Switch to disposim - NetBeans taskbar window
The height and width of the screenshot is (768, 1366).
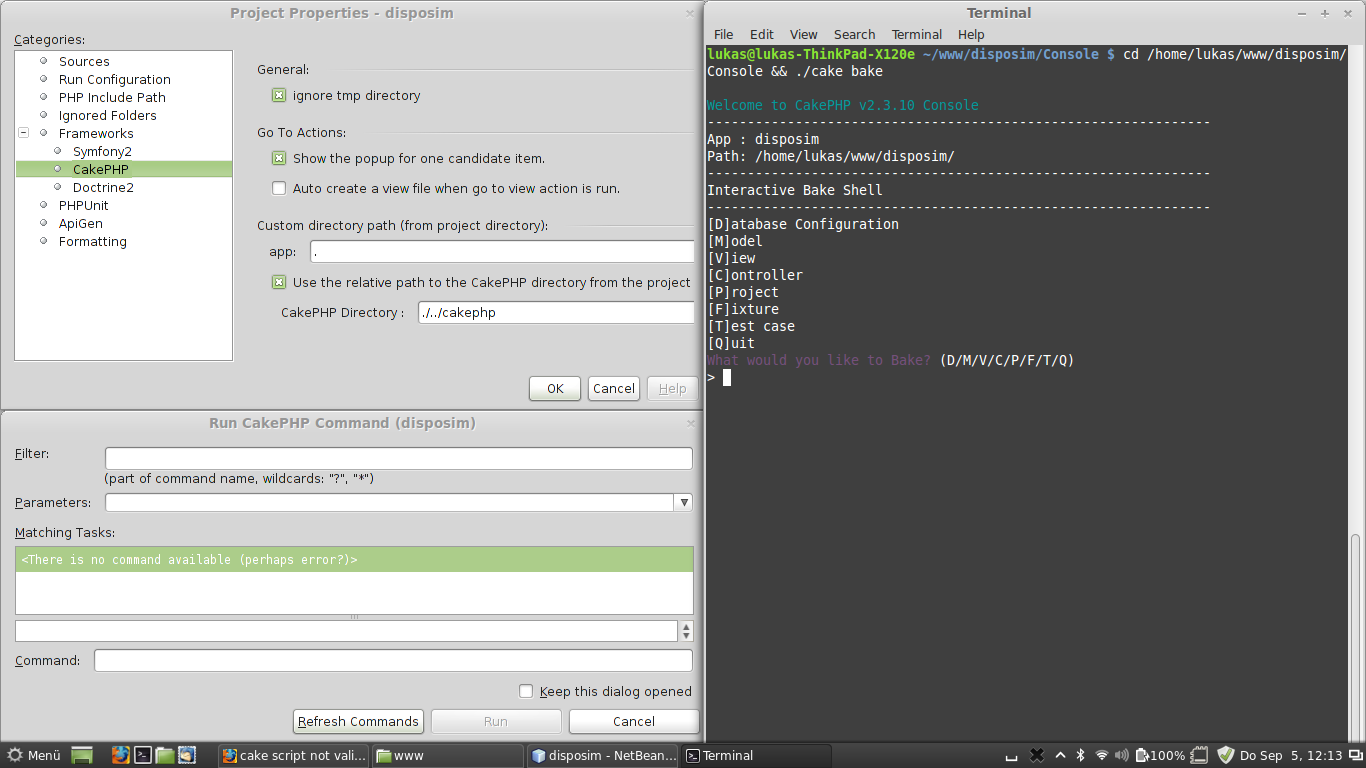[x=604, y=755]
